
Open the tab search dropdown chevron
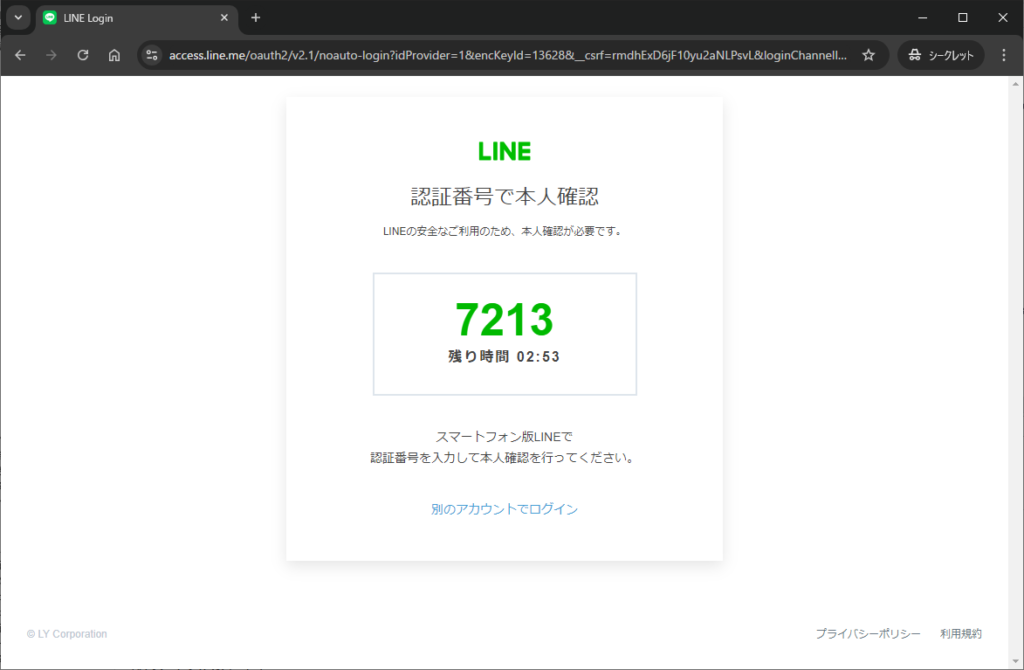18,18
